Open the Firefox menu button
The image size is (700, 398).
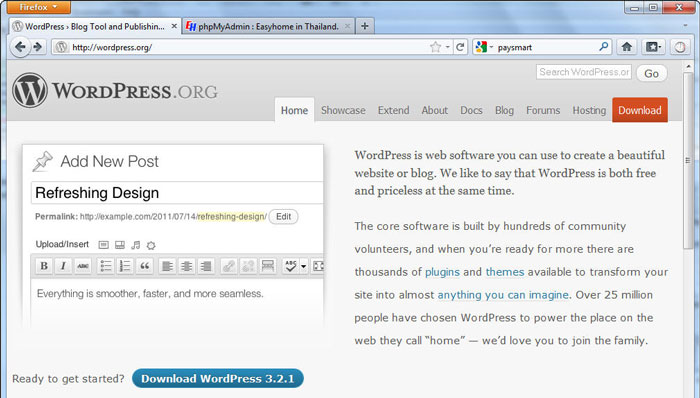coord(38,7)
